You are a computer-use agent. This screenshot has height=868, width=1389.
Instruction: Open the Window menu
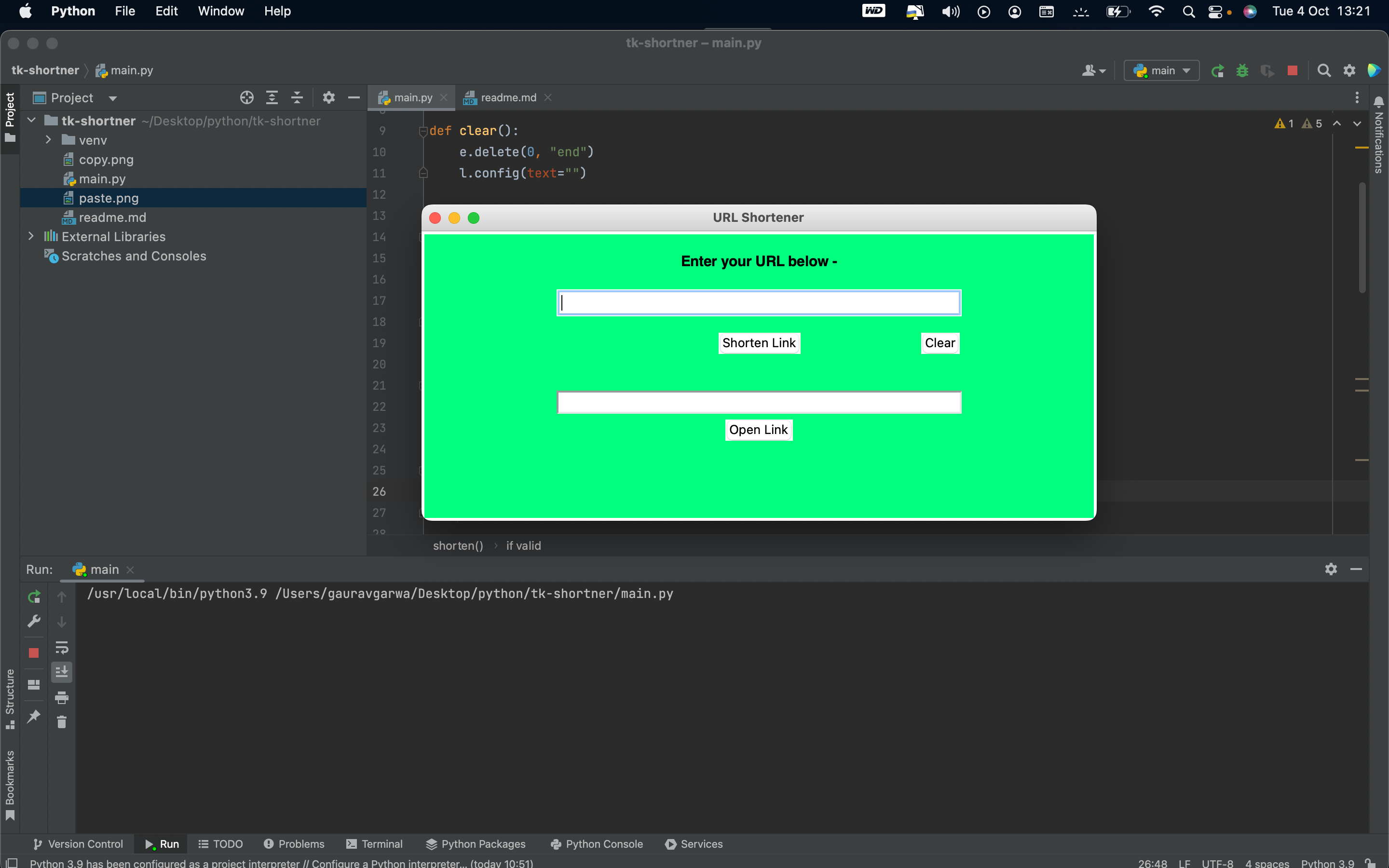pyautogui.click(x=221, y=11)
